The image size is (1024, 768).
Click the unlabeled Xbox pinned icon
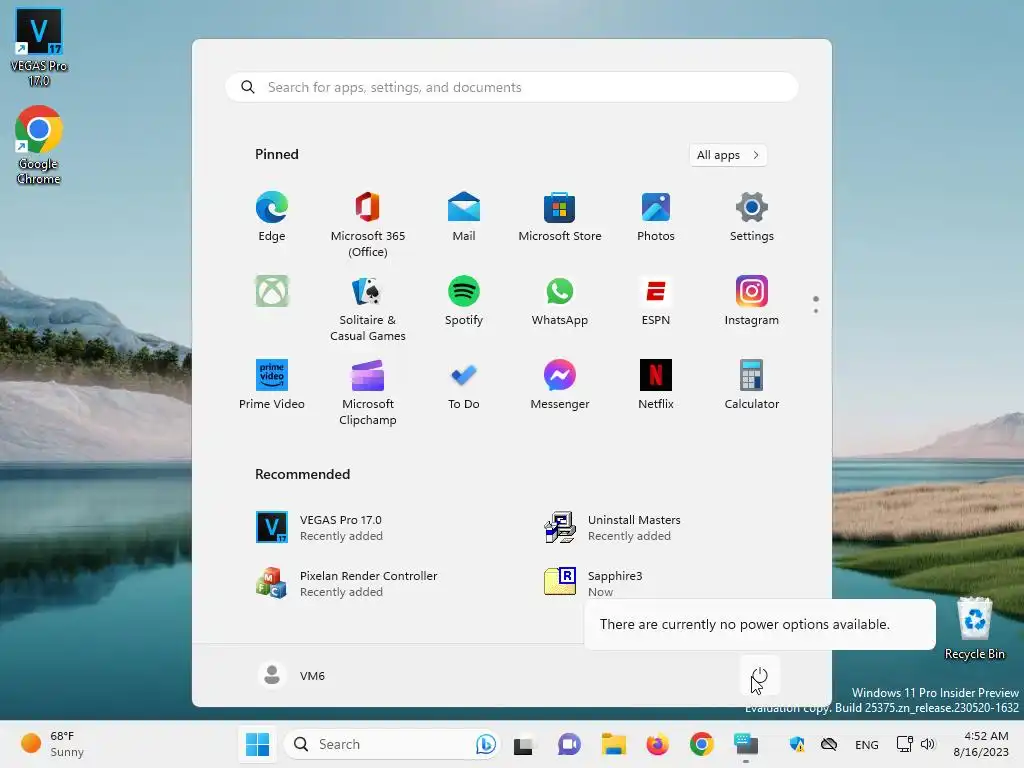click(x=272, y=291)
